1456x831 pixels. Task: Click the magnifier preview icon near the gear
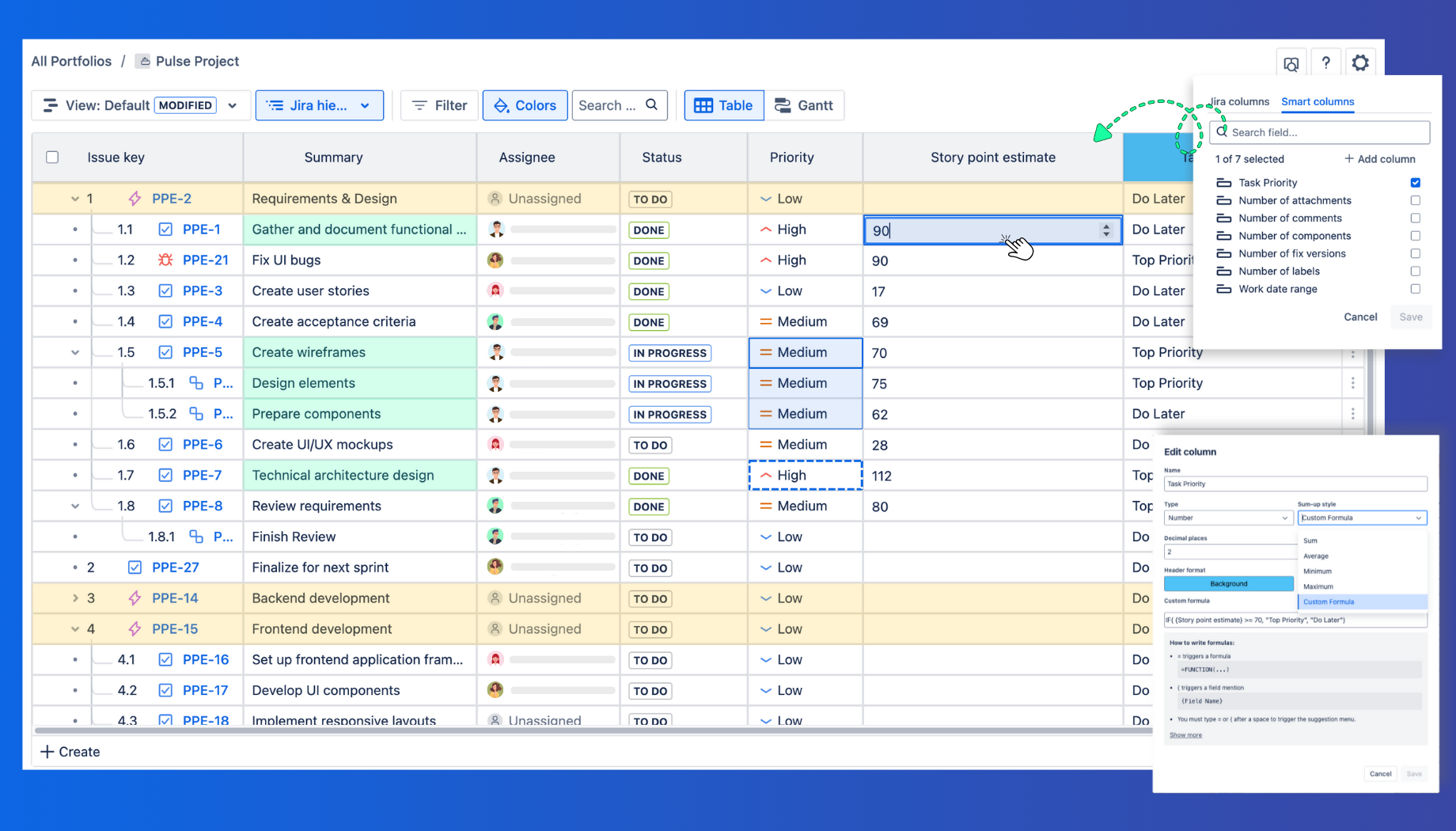click(x=1291, y=63)
